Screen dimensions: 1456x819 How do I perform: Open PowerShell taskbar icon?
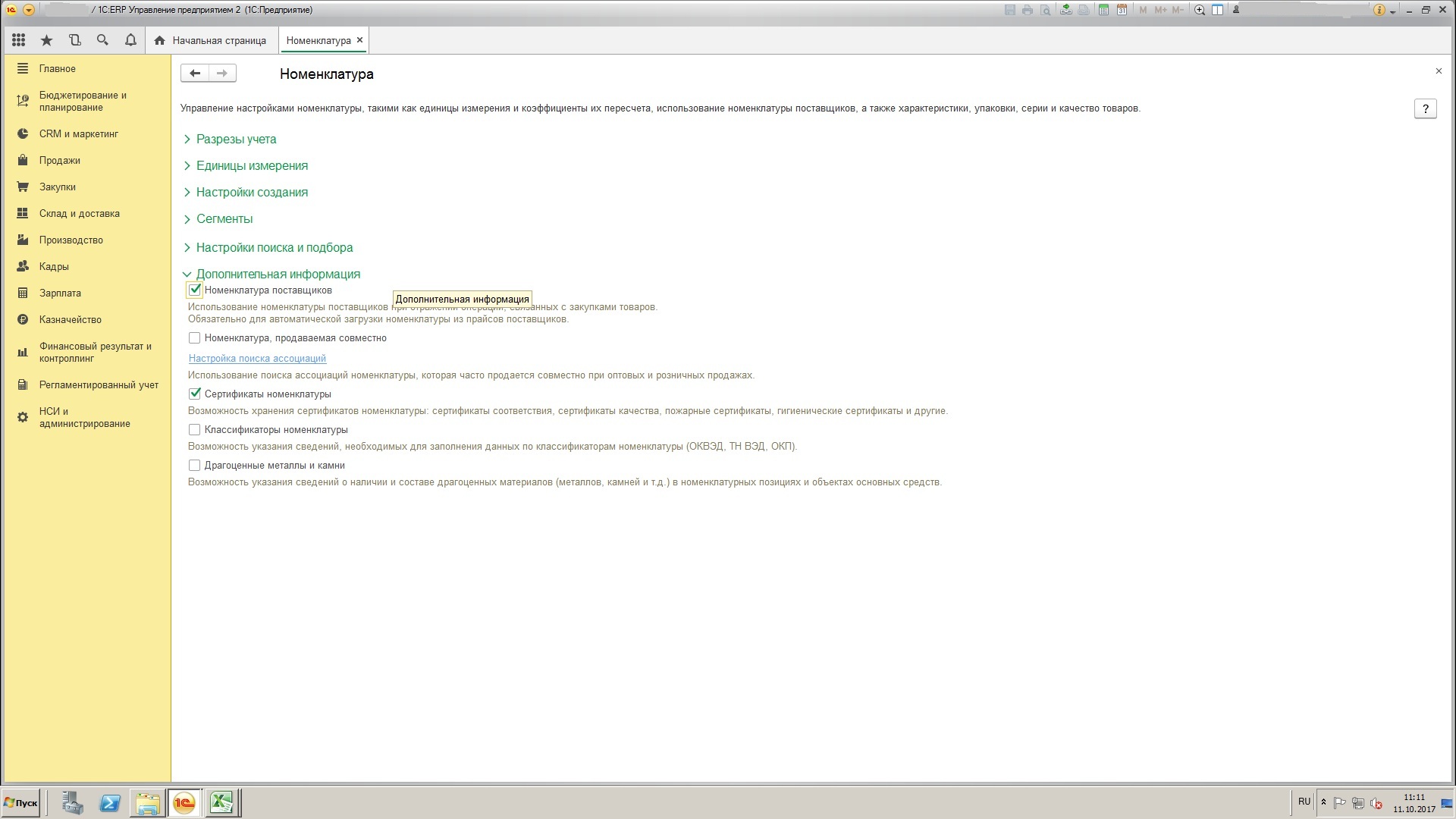click(110, 802)
